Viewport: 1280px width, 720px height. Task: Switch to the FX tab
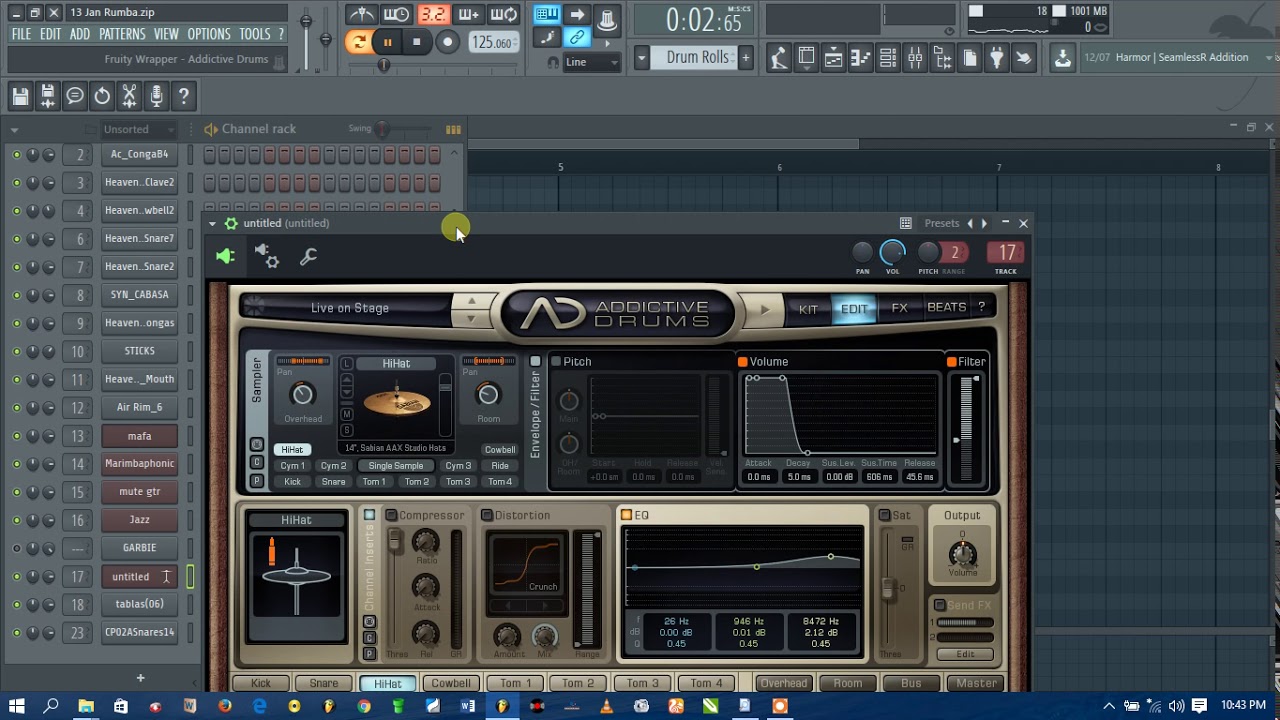click(x=899, y=309)
